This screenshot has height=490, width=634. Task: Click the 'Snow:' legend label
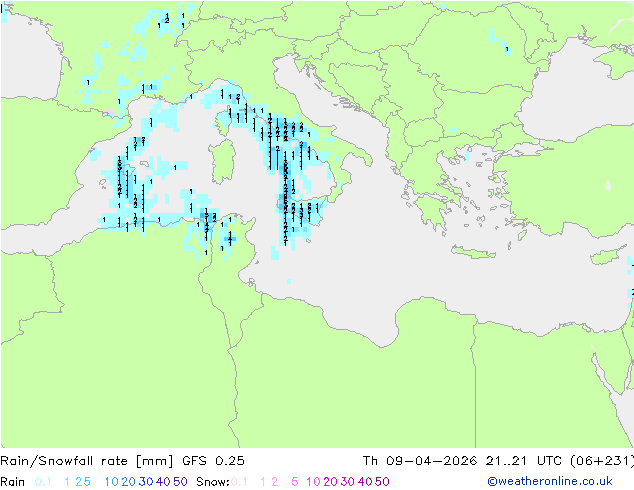pos(213,482)
